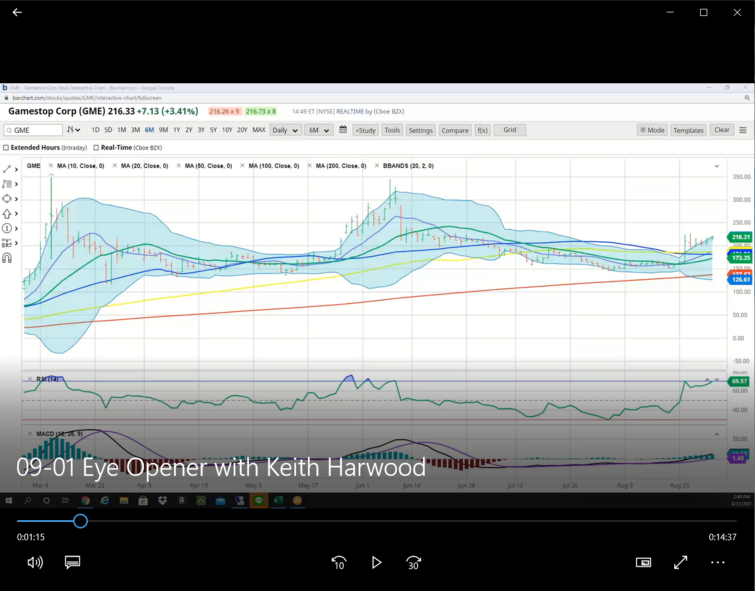
Task: Open the 6M period dropdown
Action: 318,130
